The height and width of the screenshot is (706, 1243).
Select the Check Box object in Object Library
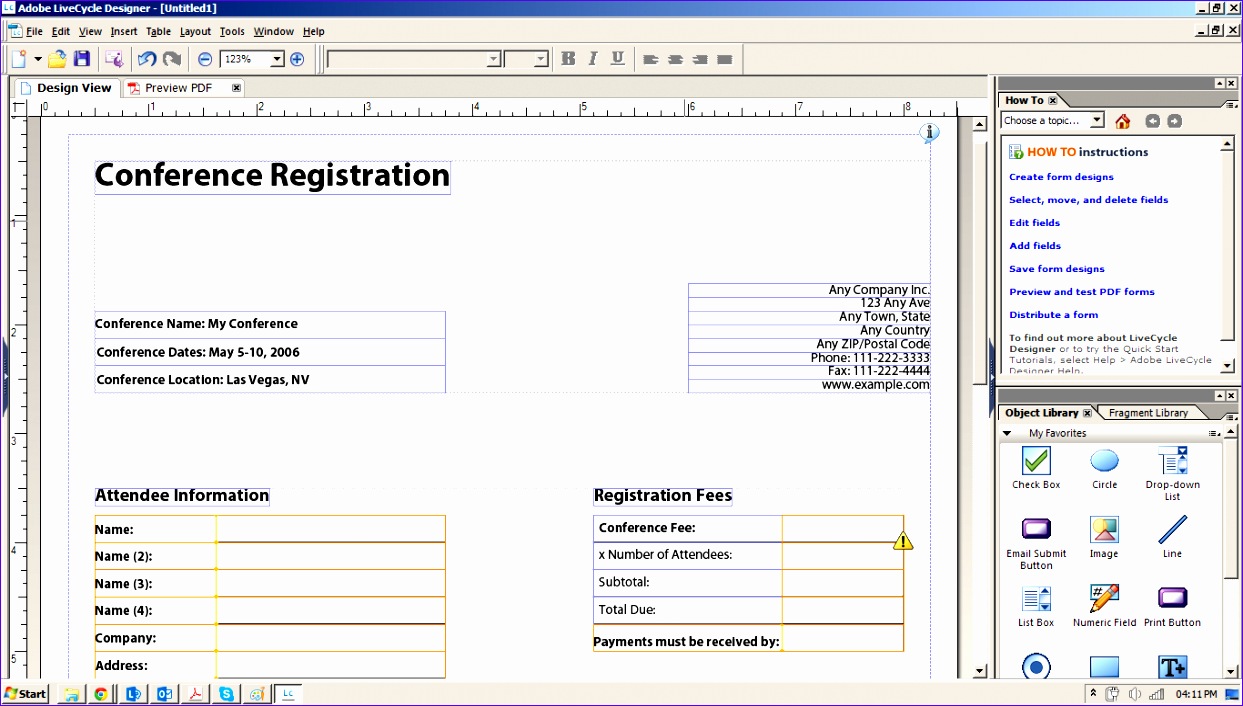click(x=1035, y=463)
